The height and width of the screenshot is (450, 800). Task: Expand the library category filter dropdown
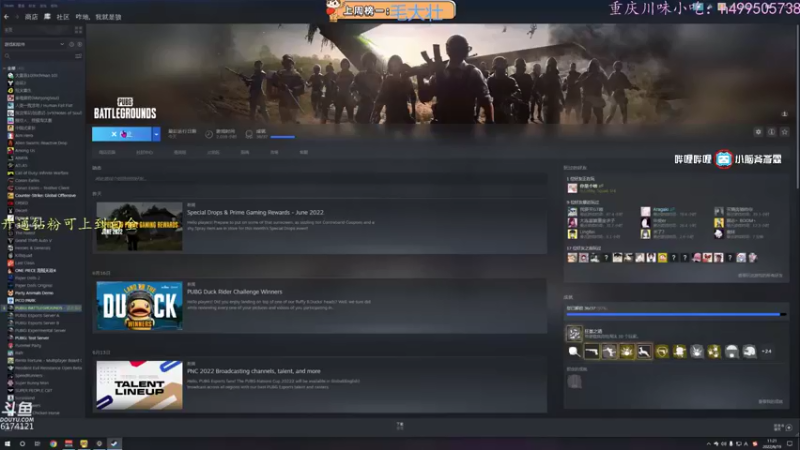point(62,44)
